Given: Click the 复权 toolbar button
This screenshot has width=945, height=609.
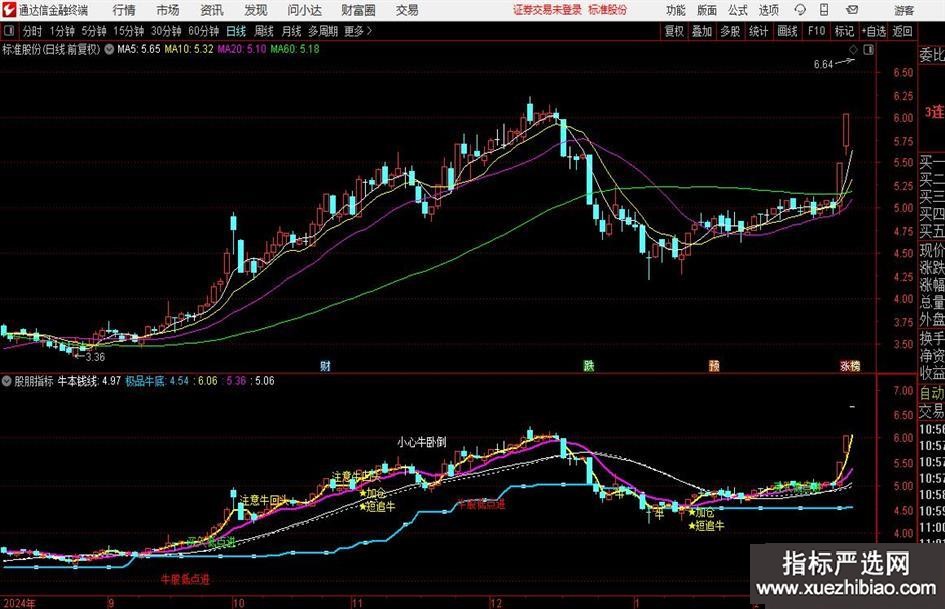Looking at the screenshot, I should [x=674, y=31].
